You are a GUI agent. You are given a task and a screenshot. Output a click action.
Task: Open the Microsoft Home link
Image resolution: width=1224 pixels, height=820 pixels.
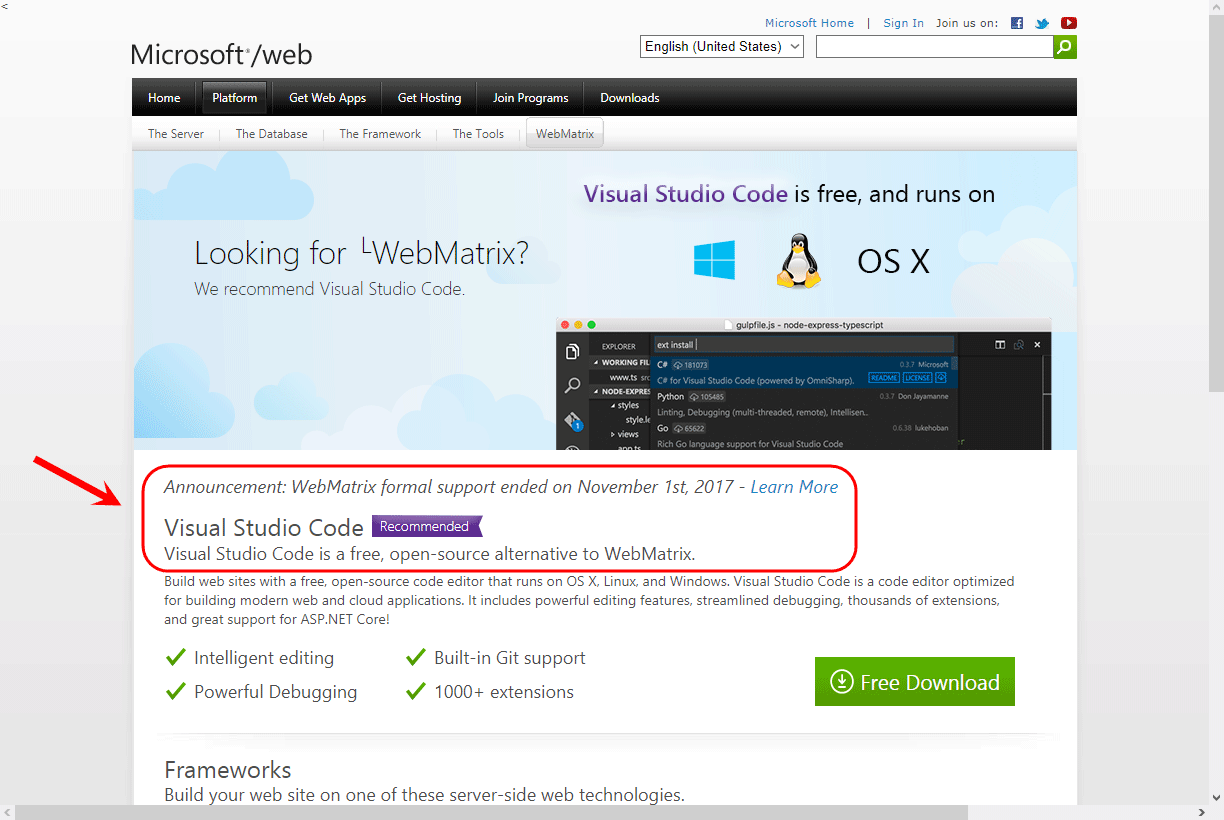(x=809, y=23)
